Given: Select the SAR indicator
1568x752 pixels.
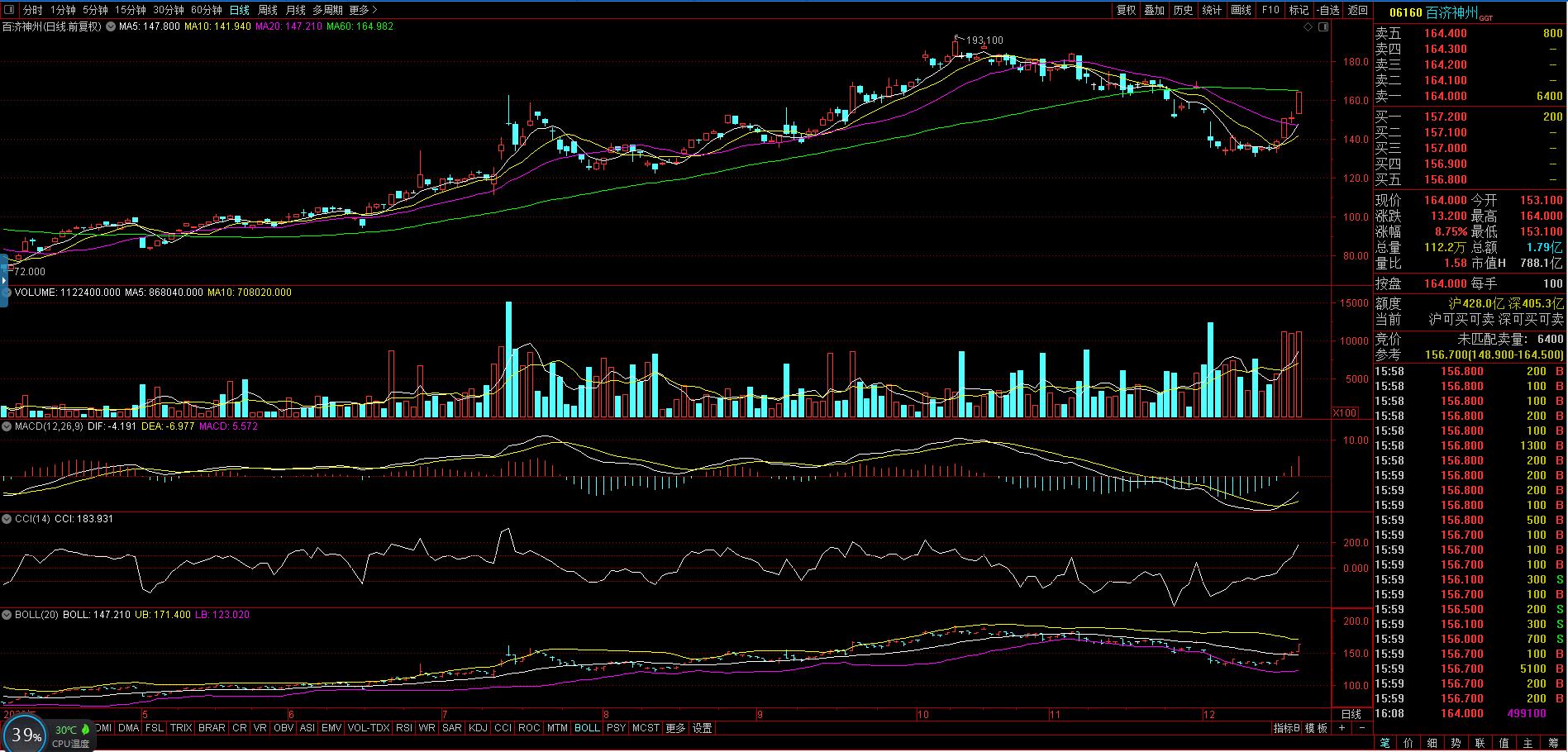Looking at the screenshot, I should pyautogui.click(x=452, y=728).
